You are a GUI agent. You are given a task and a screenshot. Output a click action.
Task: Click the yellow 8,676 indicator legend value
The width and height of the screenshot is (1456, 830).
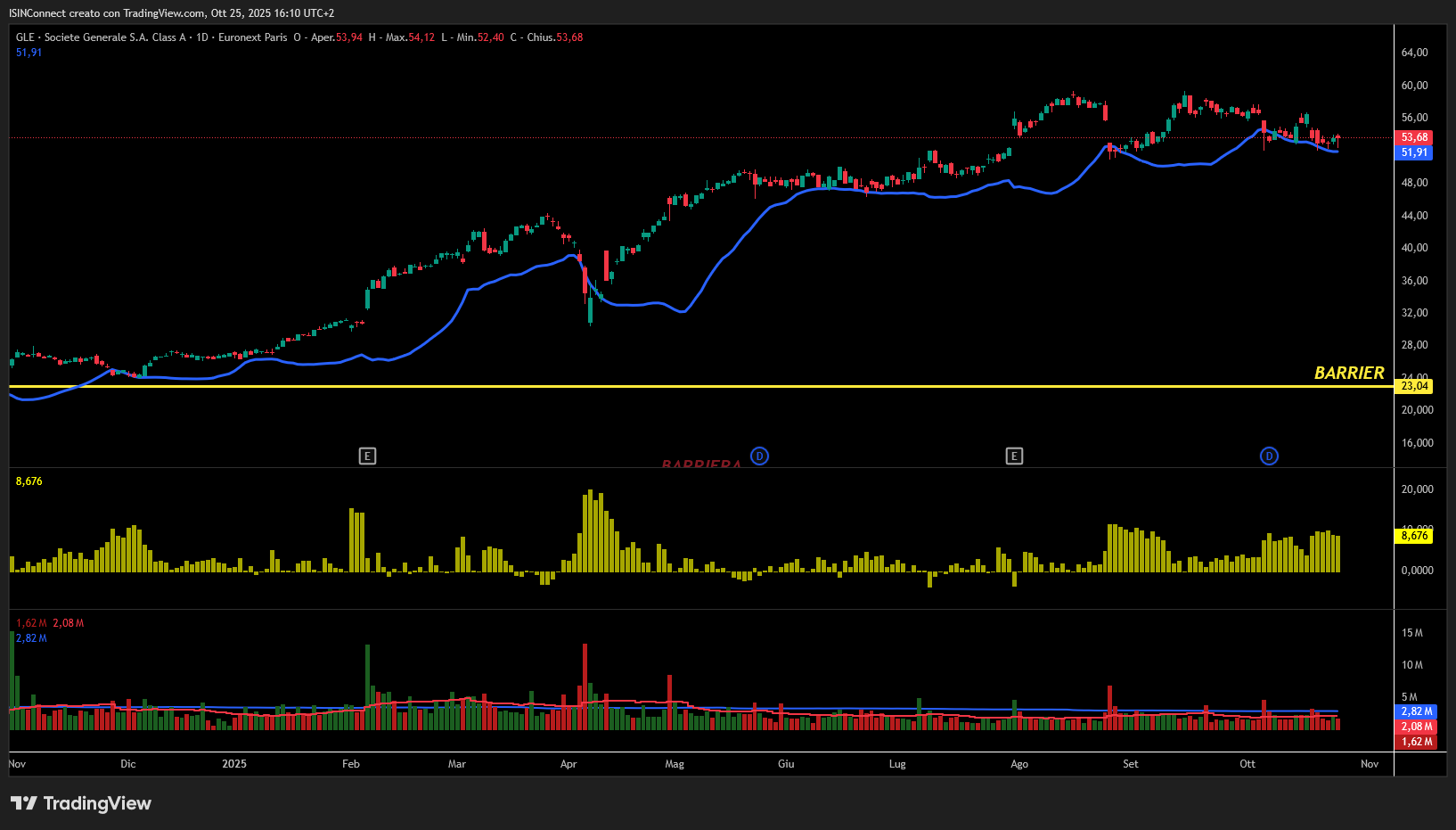coord(29,481)
